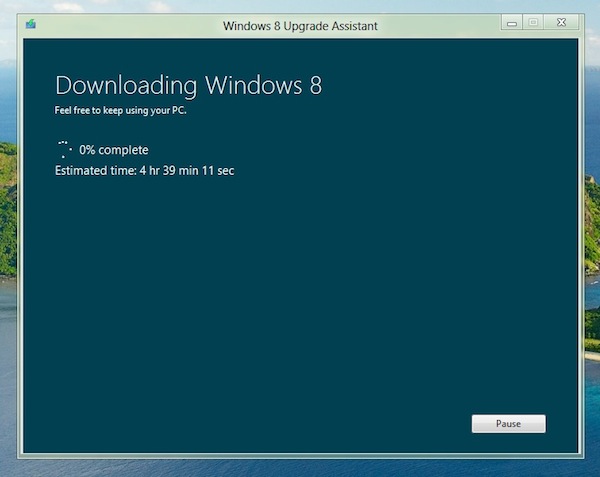Click the "0% complete" progress text
600x477 pixels.
(x=114, y=150)
